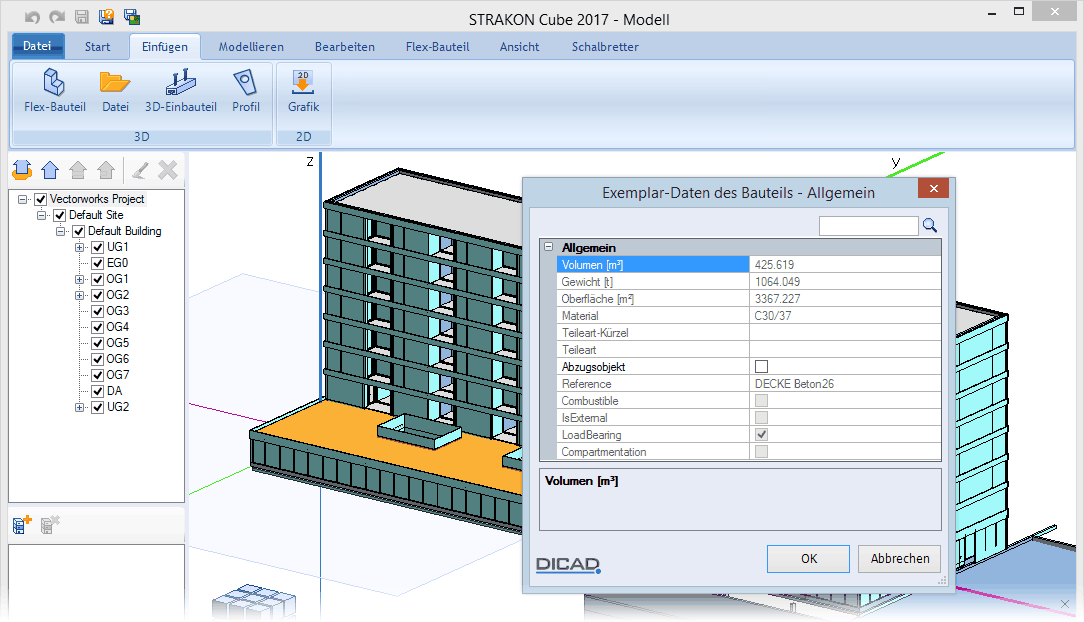Click the blue house icon above tree

(x=50, y=169)
